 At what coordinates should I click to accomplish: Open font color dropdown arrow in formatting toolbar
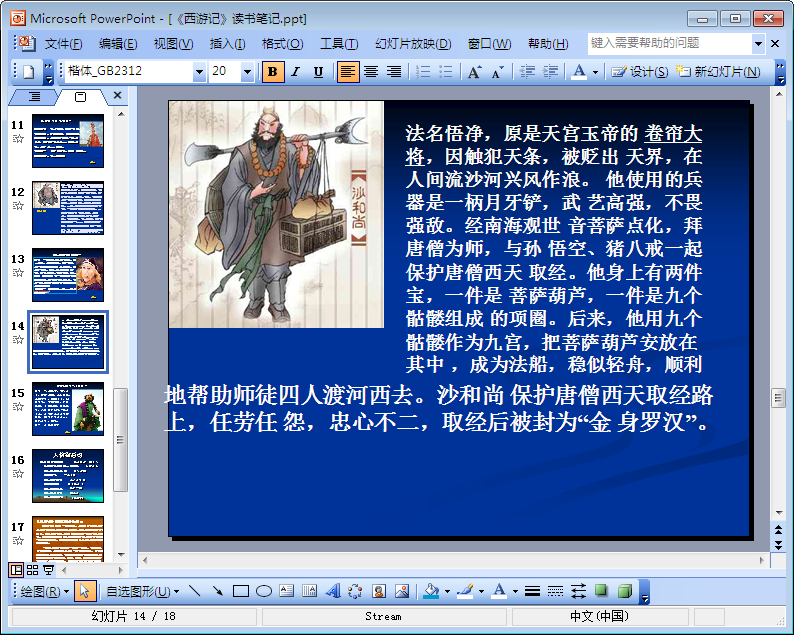coord(596,72)
